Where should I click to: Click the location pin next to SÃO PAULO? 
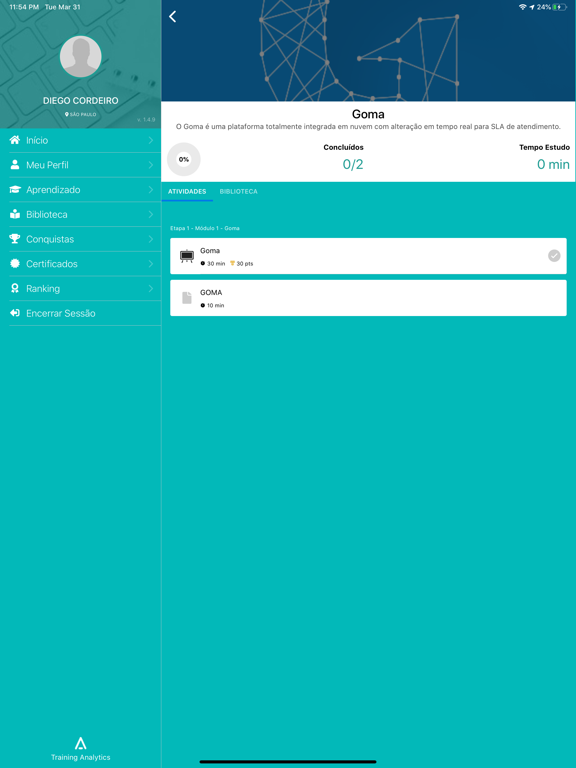coord(67,114)
